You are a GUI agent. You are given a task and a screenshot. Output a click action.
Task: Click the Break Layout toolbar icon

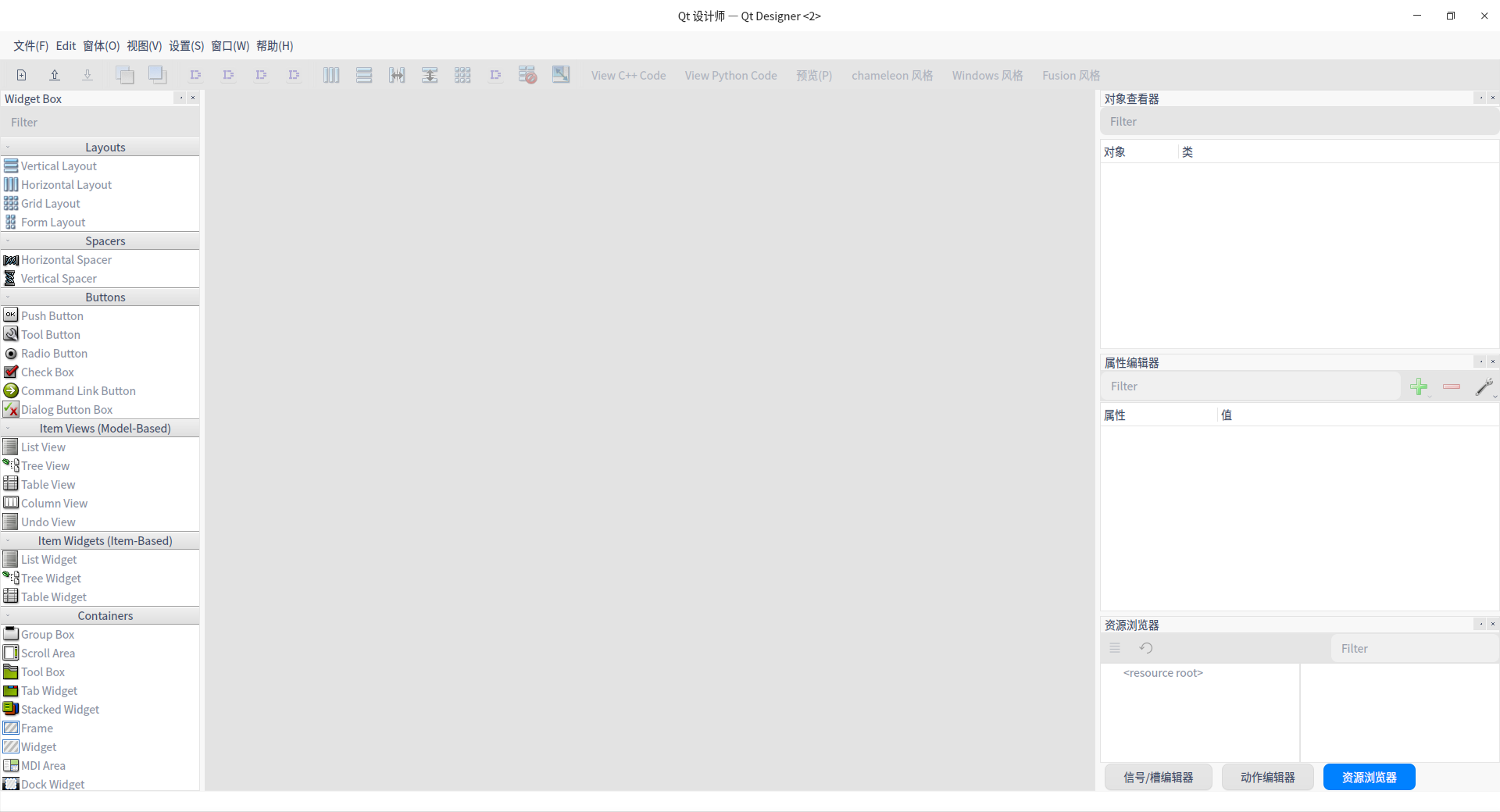tap(528, 74)
